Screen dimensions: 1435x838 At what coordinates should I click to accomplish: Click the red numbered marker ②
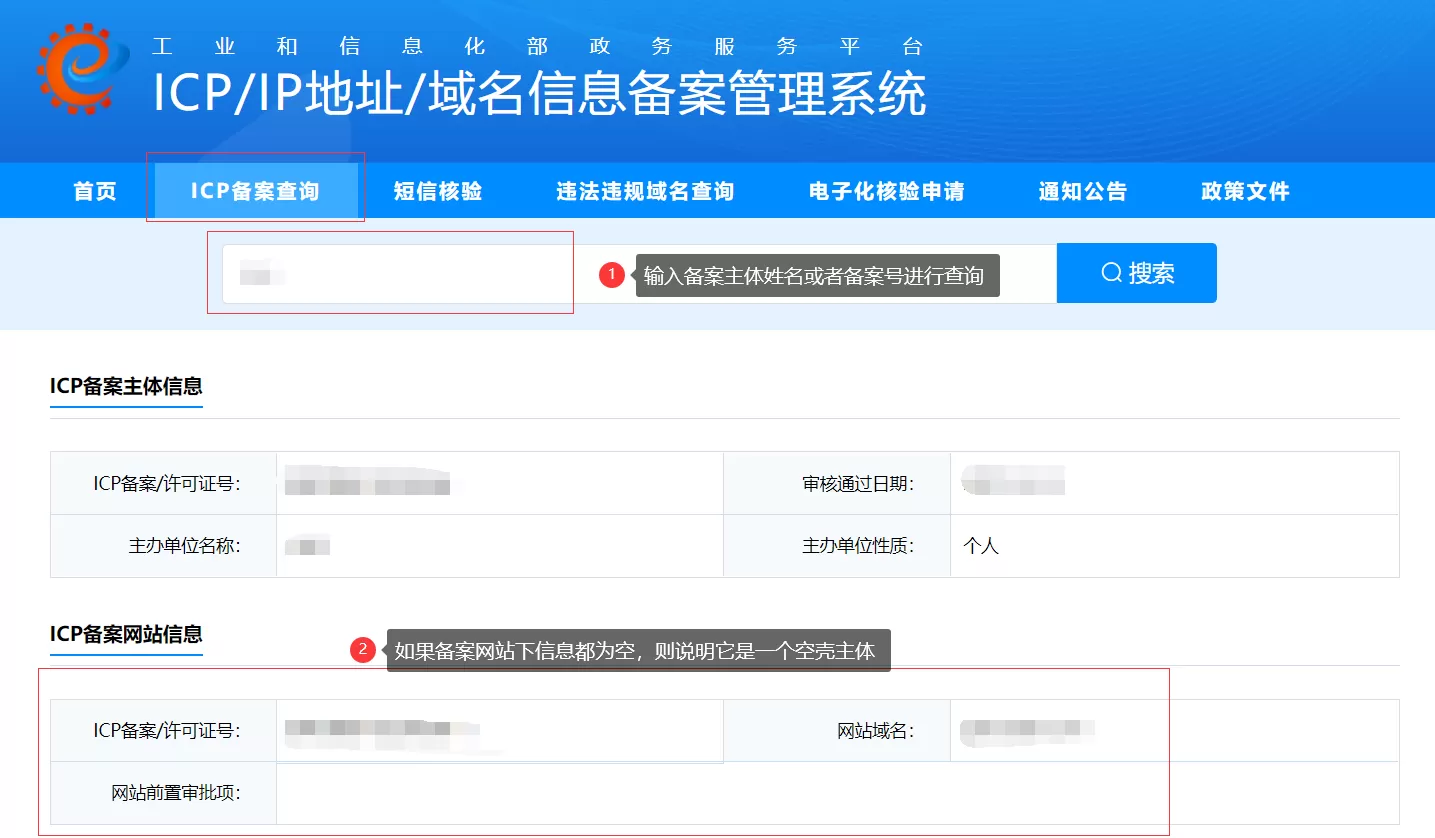click(x=365, y=651)
